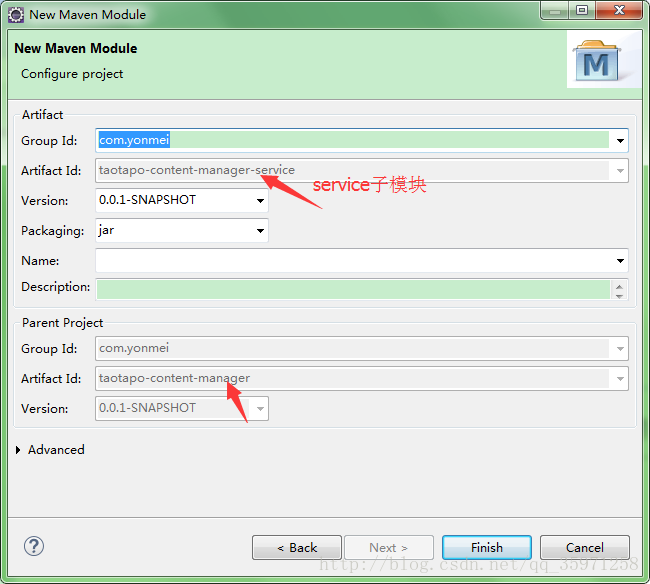The image size is (650, 584).
Task: Click the Cancel button
Action: (x=585, y=548)
